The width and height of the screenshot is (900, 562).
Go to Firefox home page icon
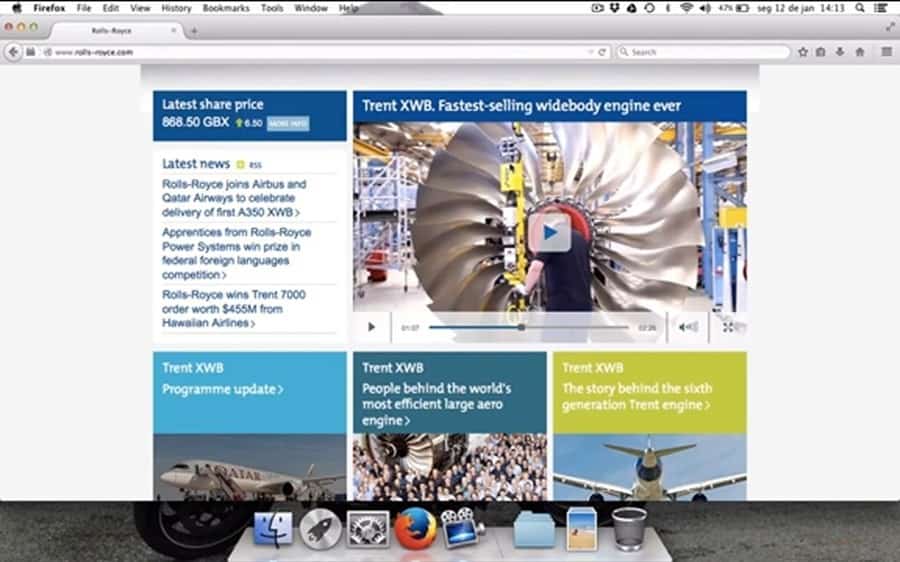click(860, 52)
